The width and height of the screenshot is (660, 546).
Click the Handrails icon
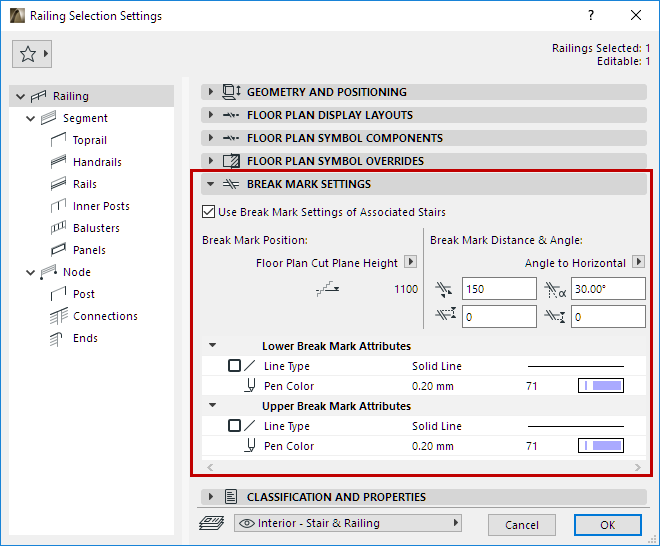click(58, 162)
